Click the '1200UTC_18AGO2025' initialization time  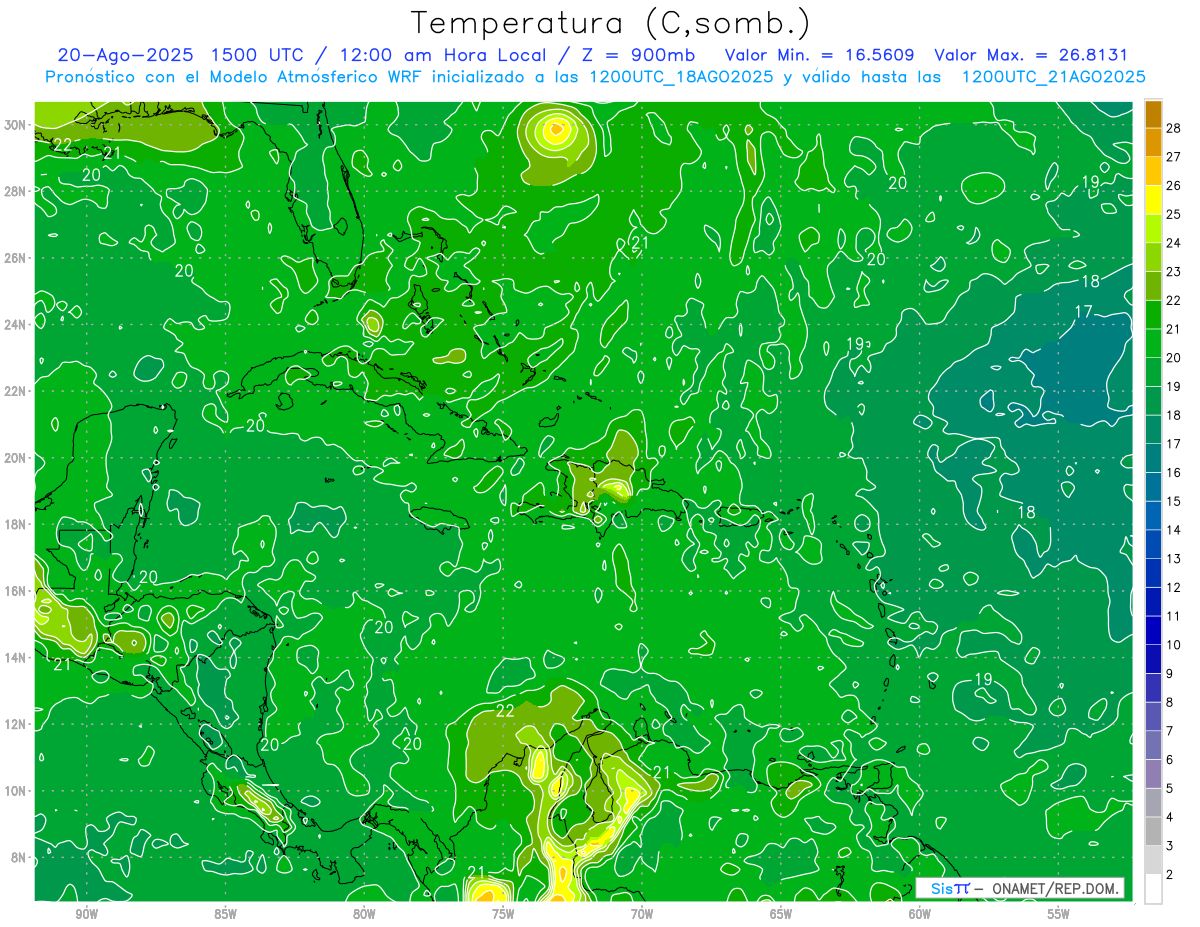pos(683,77)
